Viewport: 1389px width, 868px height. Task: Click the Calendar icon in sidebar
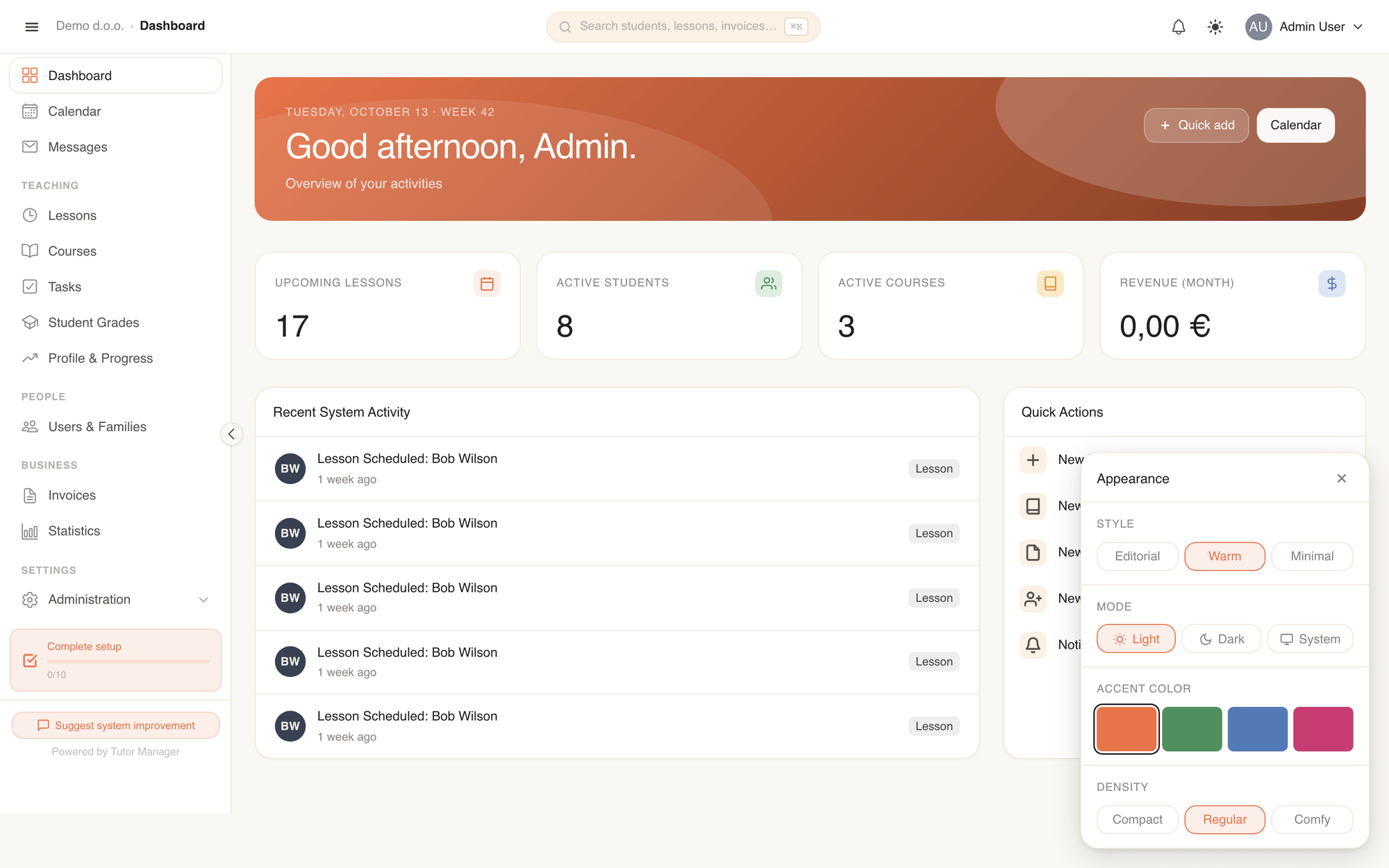30,111
